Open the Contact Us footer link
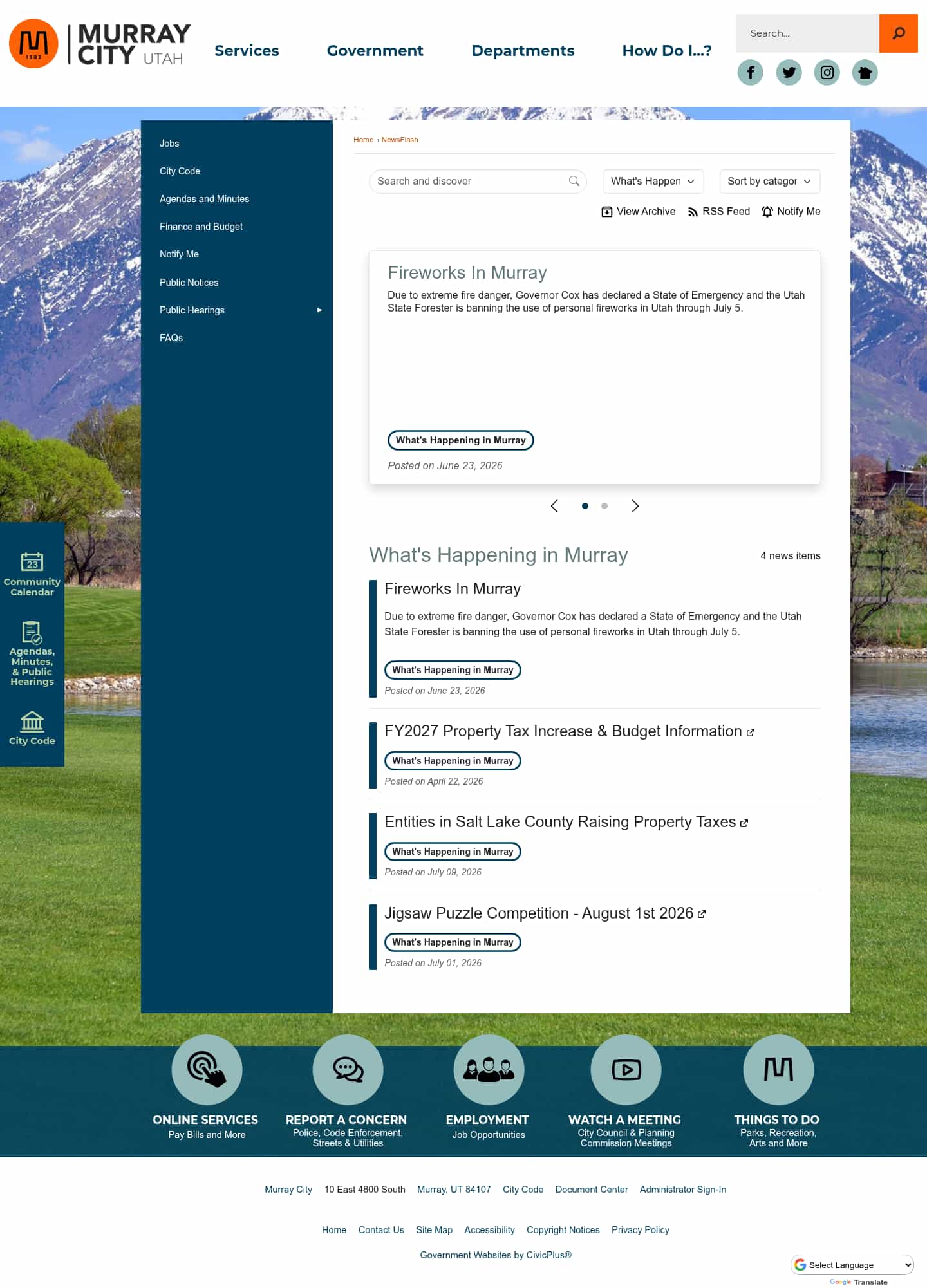This screenshot has width=927, height=1288. click(x=381, y=1230)
